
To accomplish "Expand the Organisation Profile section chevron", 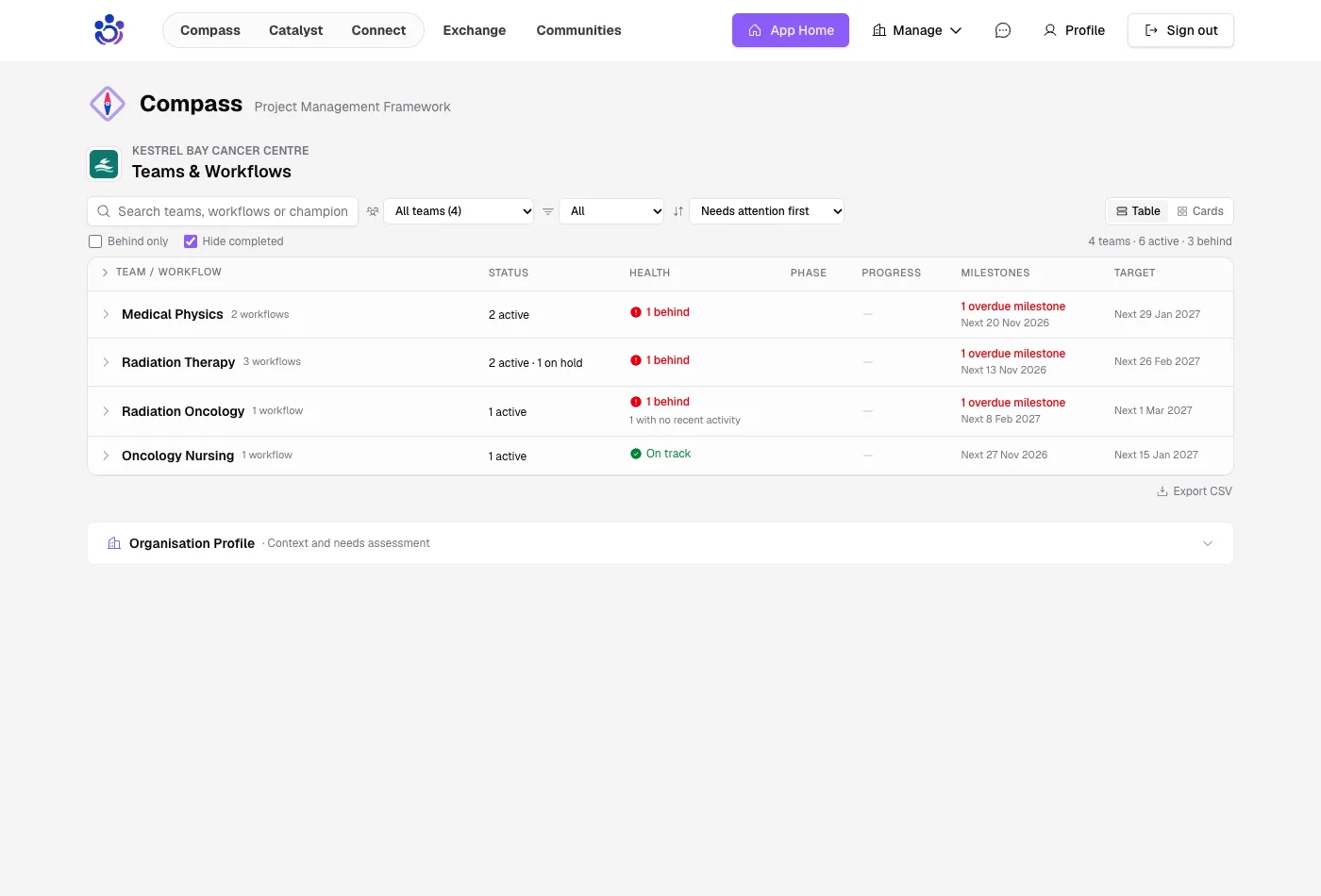I will [1208, 543].
